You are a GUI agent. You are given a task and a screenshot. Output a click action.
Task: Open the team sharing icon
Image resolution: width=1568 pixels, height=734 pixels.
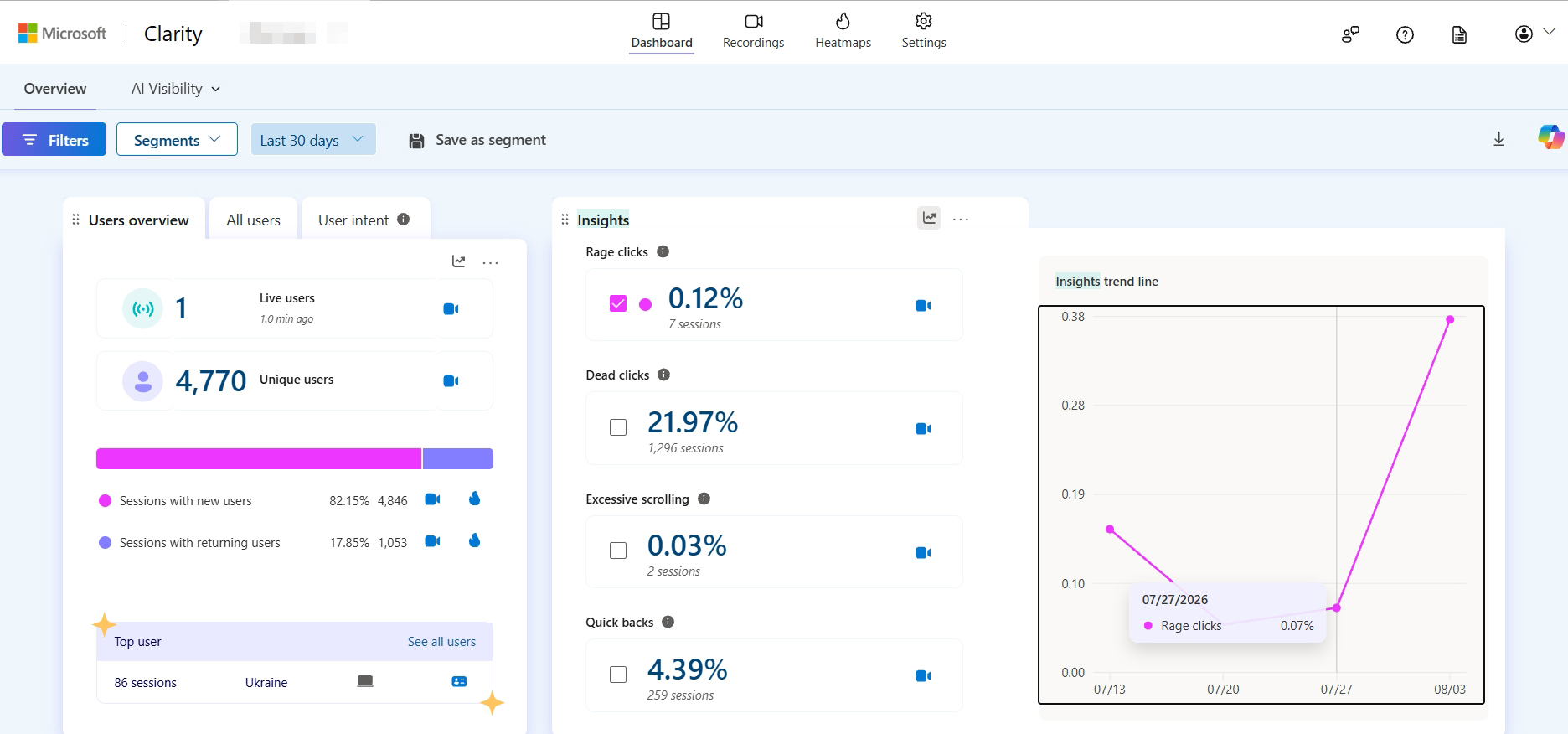(x=1350, y=34)
